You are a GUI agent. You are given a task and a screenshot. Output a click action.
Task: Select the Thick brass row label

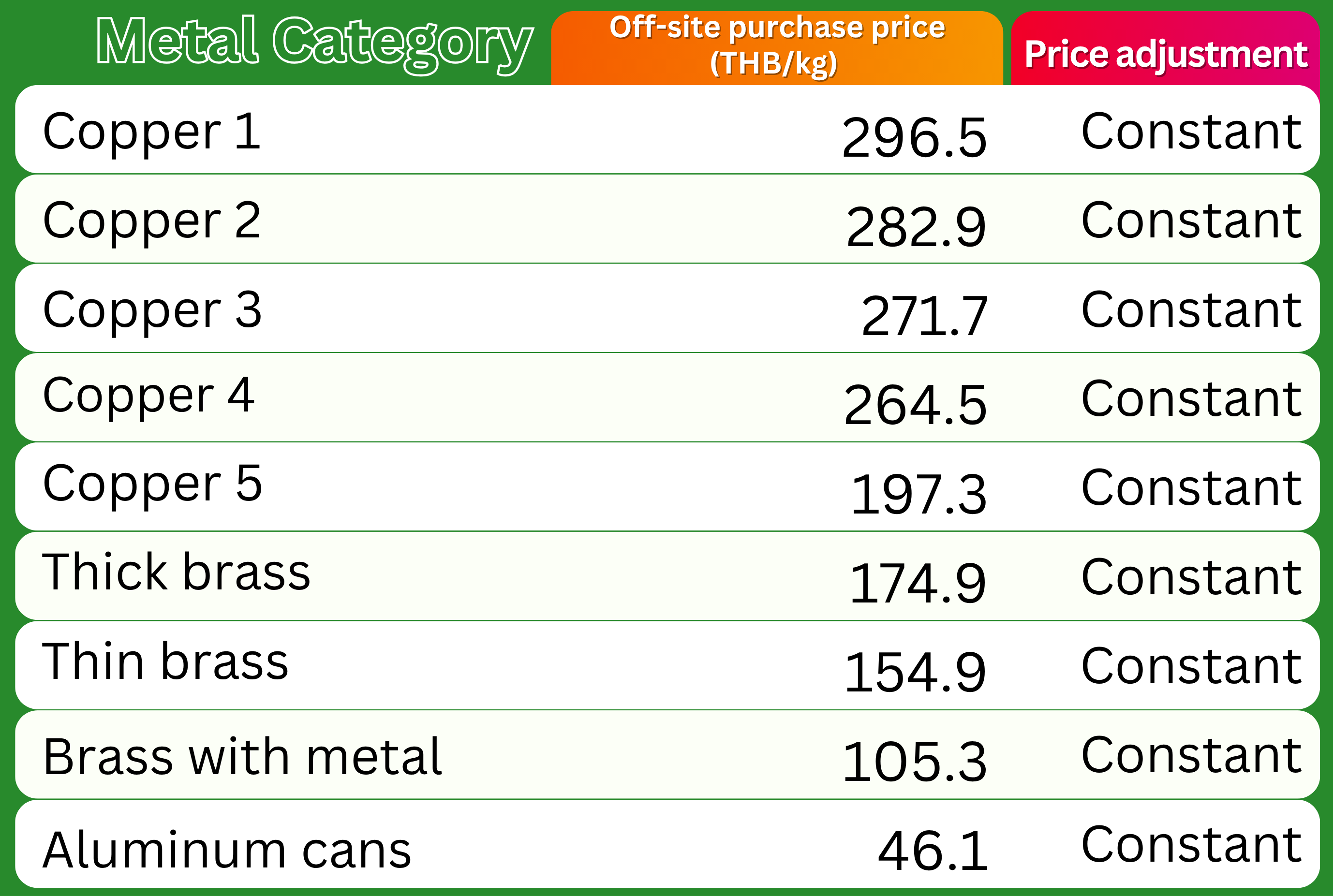[x=176, y=572]
